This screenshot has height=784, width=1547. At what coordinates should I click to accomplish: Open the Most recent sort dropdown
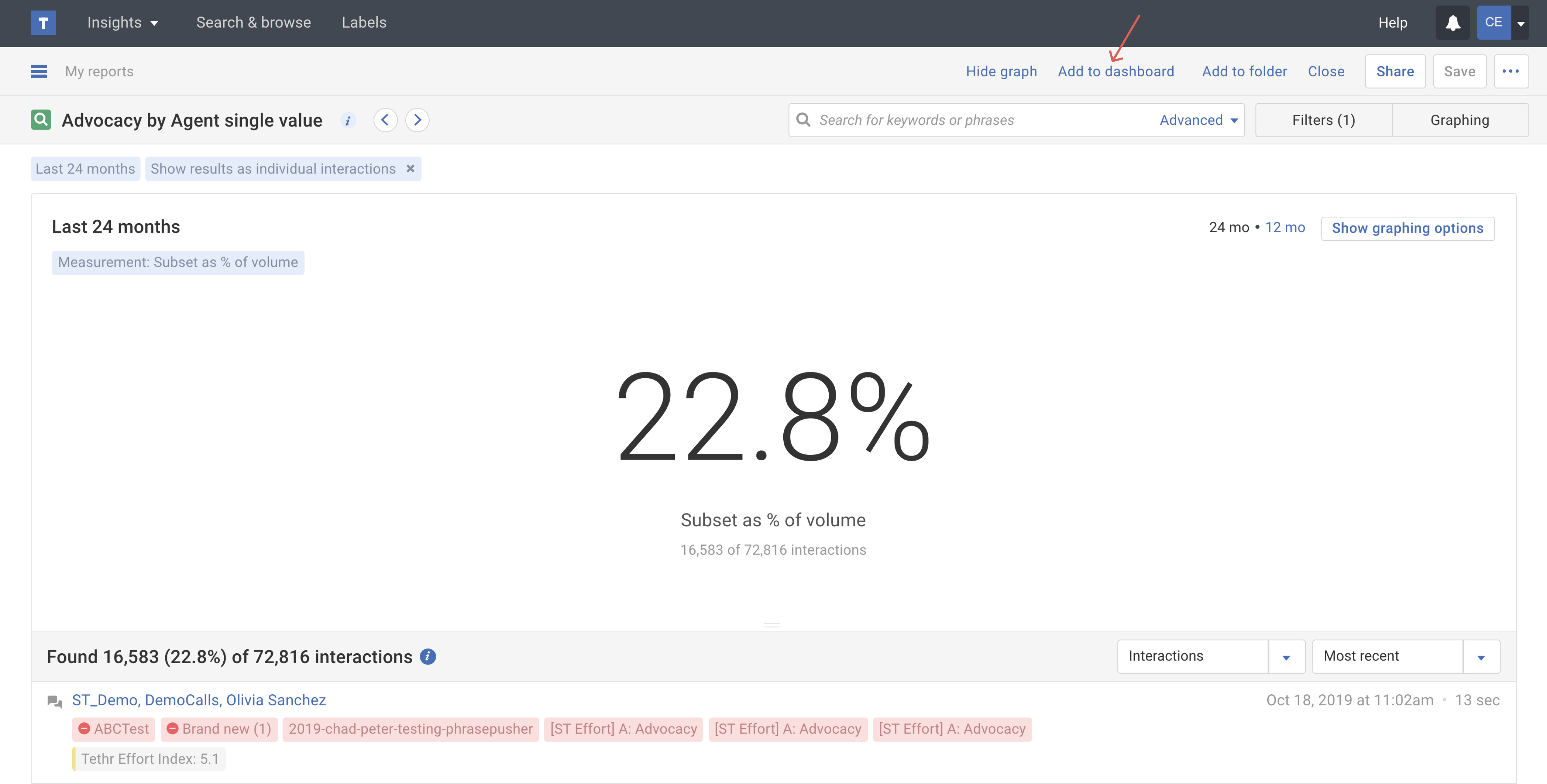(x=1481, y=657)
